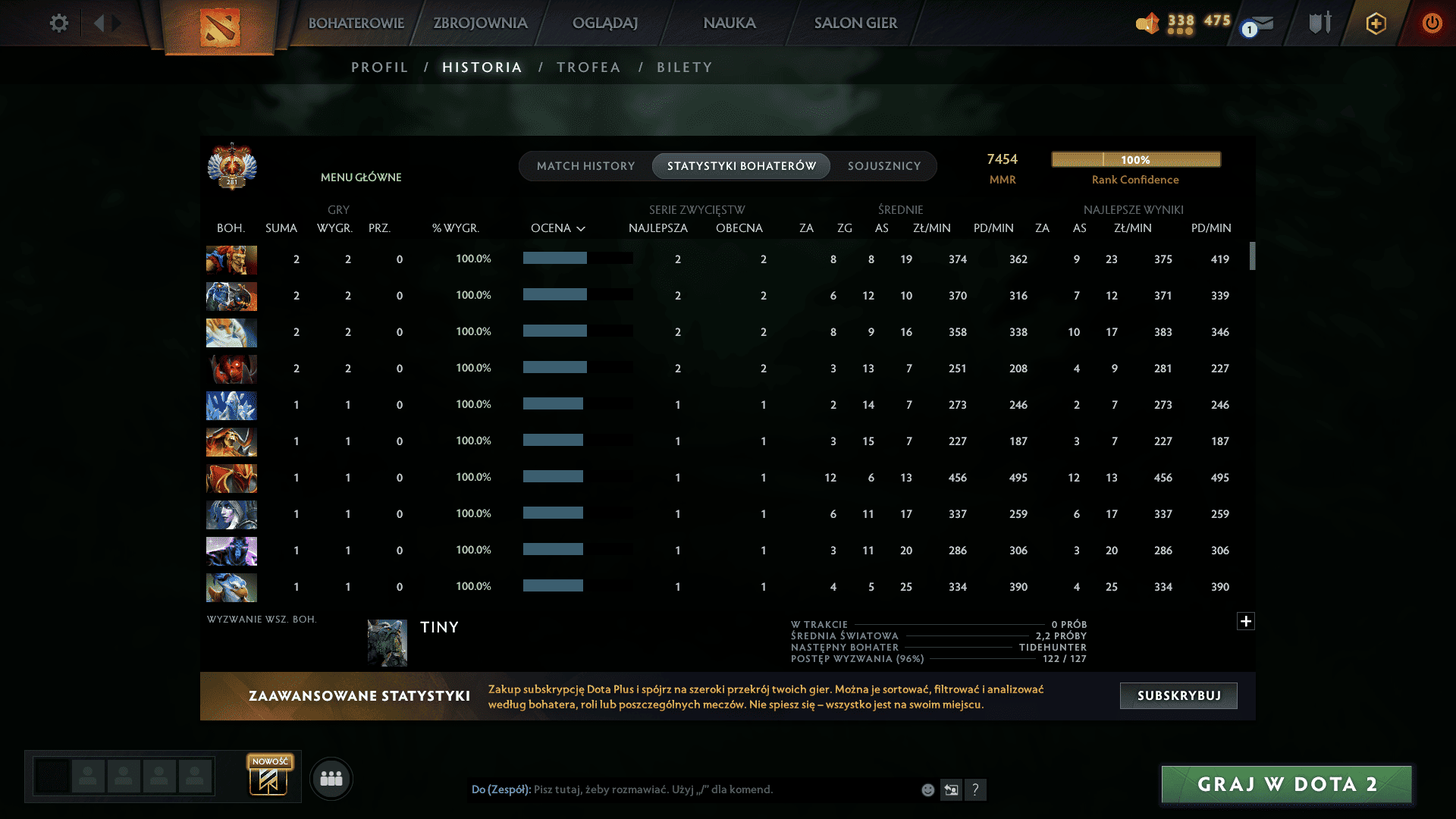Open the chat help question mark

point(975,789)
